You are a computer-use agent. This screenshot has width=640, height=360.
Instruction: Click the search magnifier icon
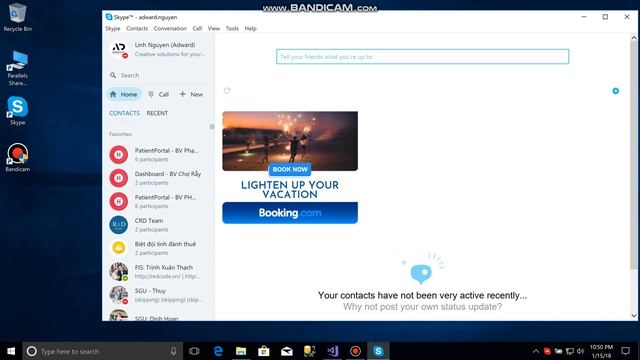(x=113, y=75)
